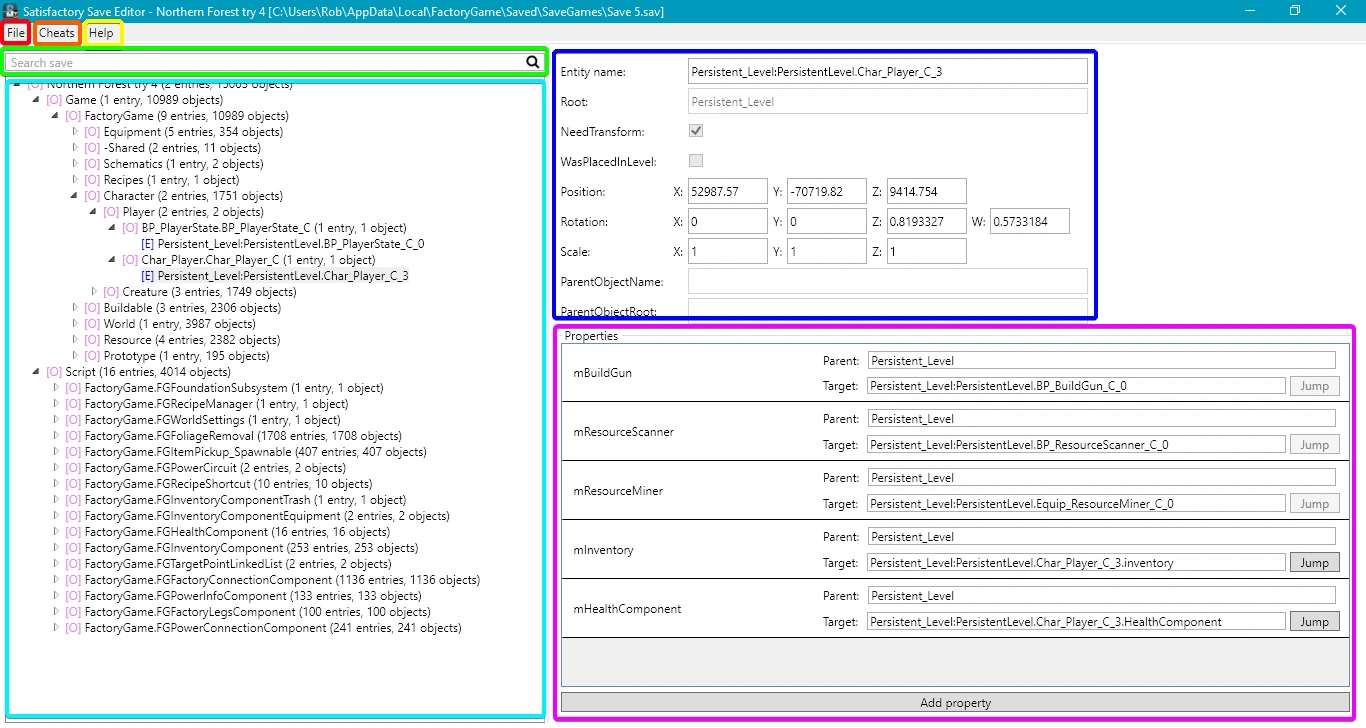Click the Add property button
Image resolution: width=1366 pixels, height=728 pixels.
click(x=955, y=703)
